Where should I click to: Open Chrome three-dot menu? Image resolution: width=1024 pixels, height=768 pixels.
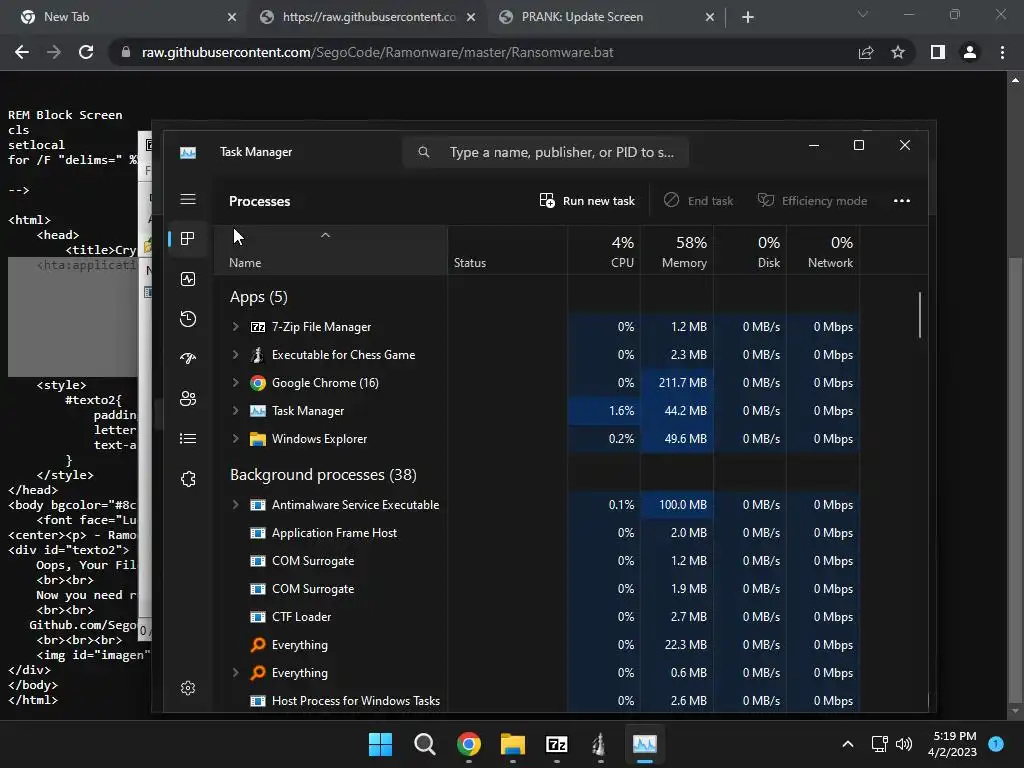[x=1002, y=52]
